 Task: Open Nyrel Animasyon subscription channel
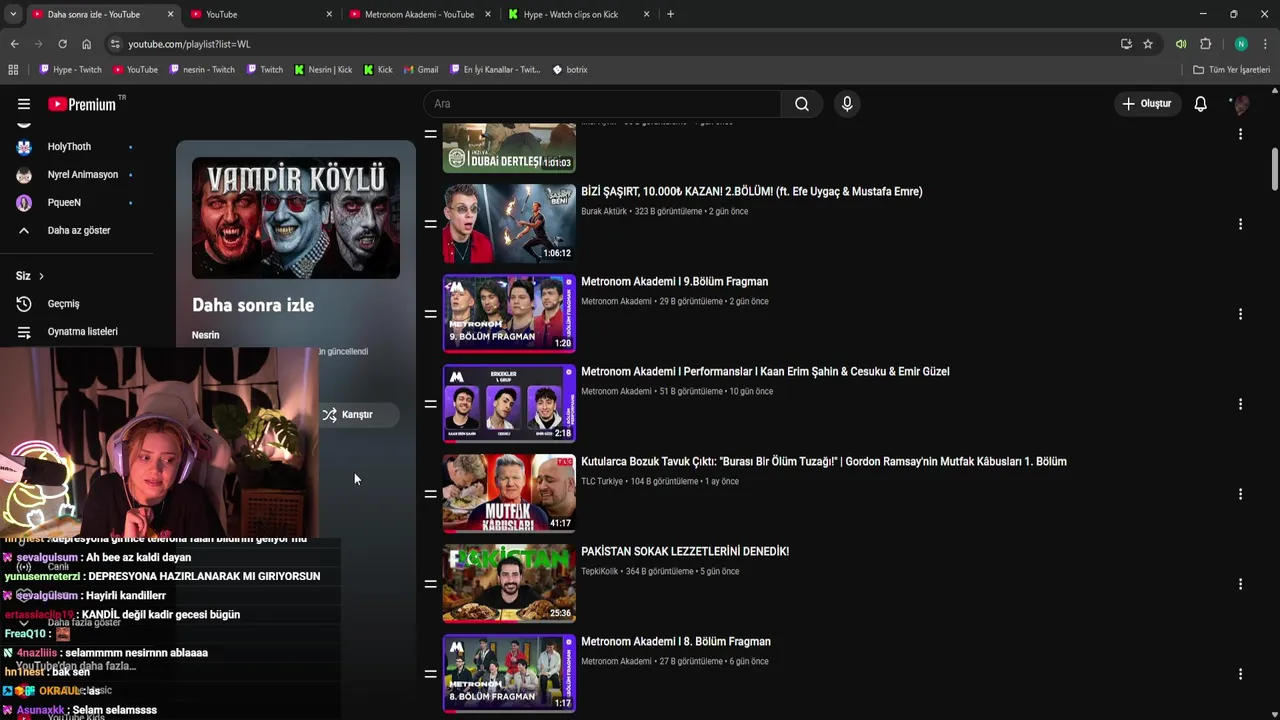pyautogui.click(x=76, y=175)
